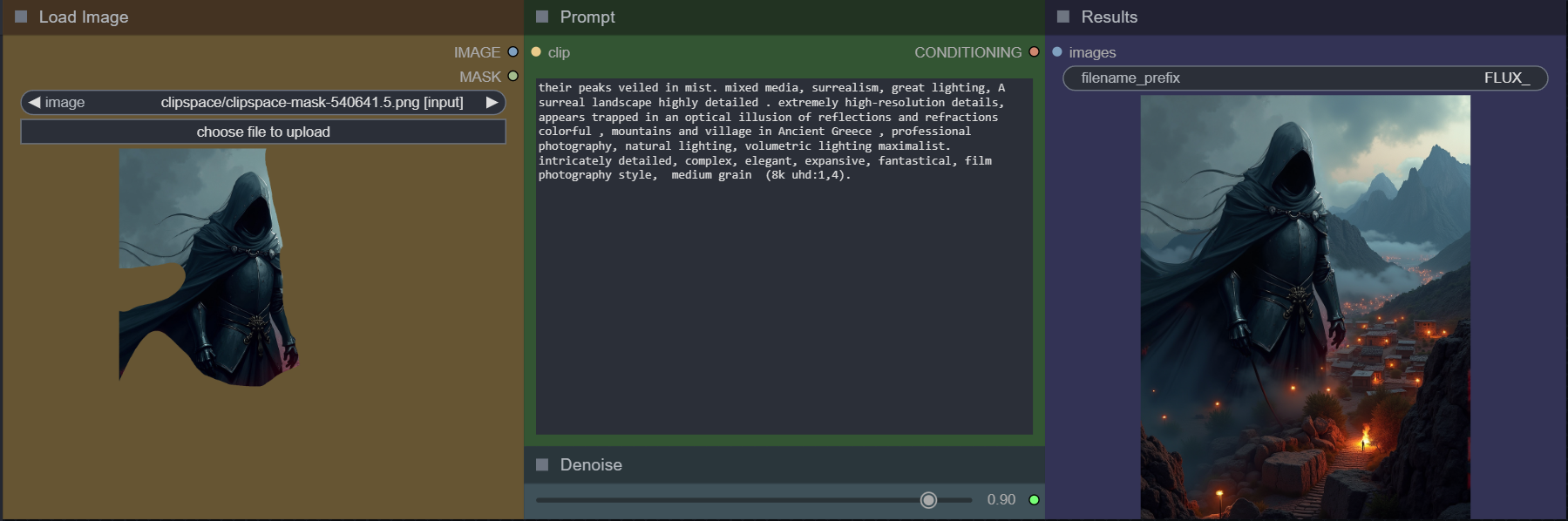This screenshot has width=1568, height=521.
Task: Click the Load Image node title
Action: [x=84, y=17]
